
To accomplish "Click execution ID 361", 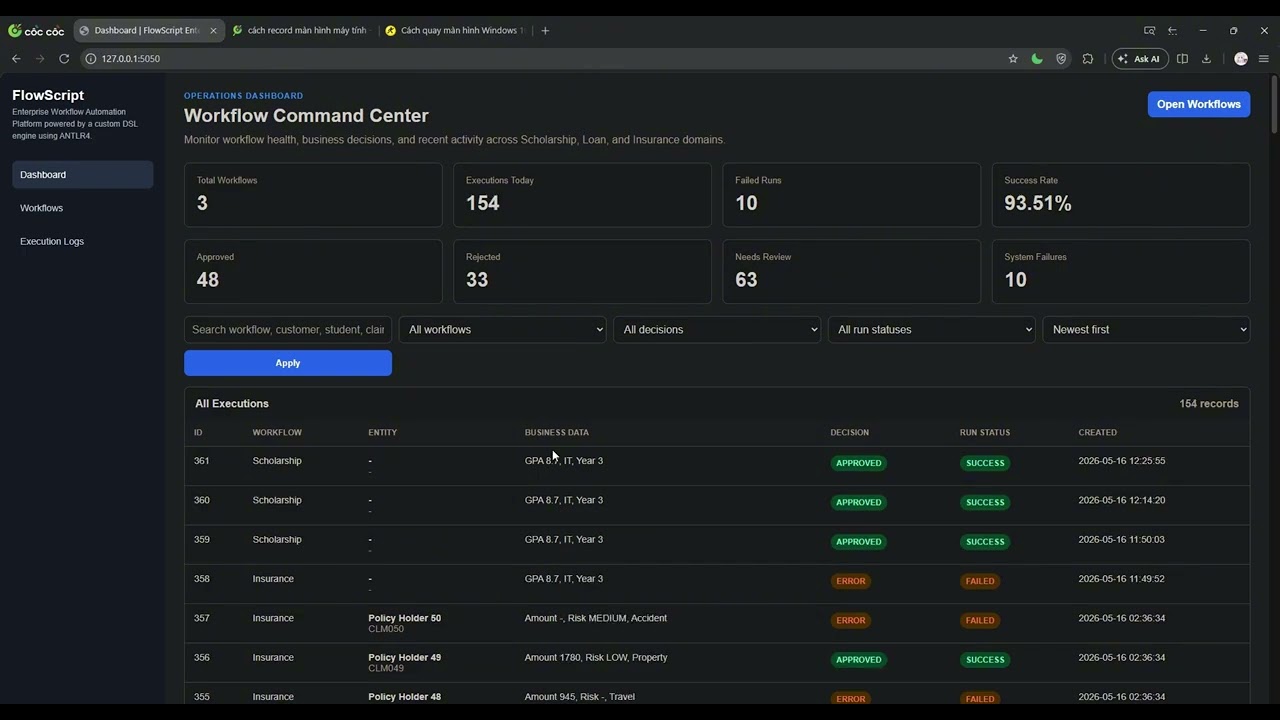I will (202, 461).
